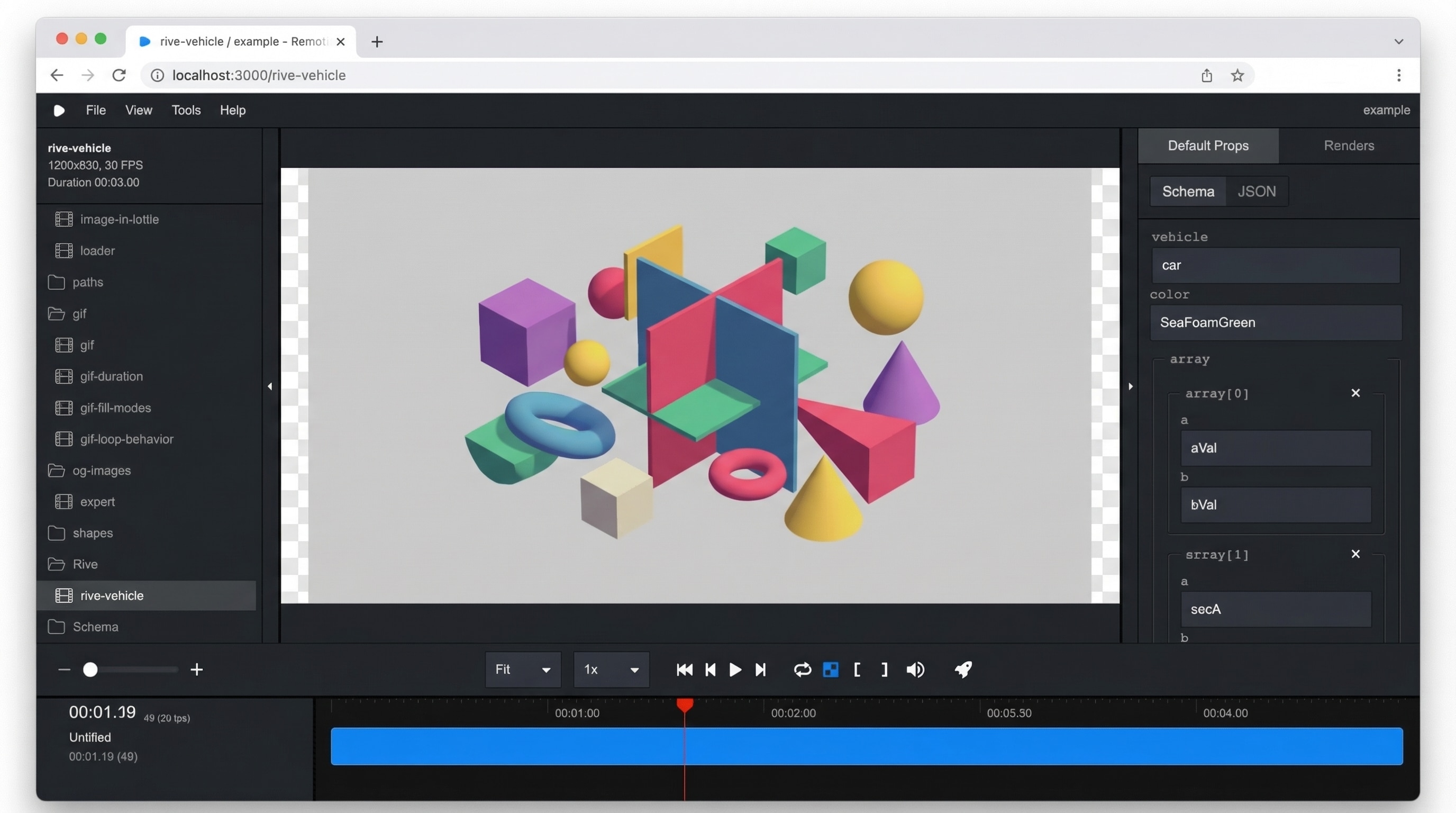Open the Tools menu
Image resolution: width=1456 pixels, height=813 pixels.
click(186, 110)
